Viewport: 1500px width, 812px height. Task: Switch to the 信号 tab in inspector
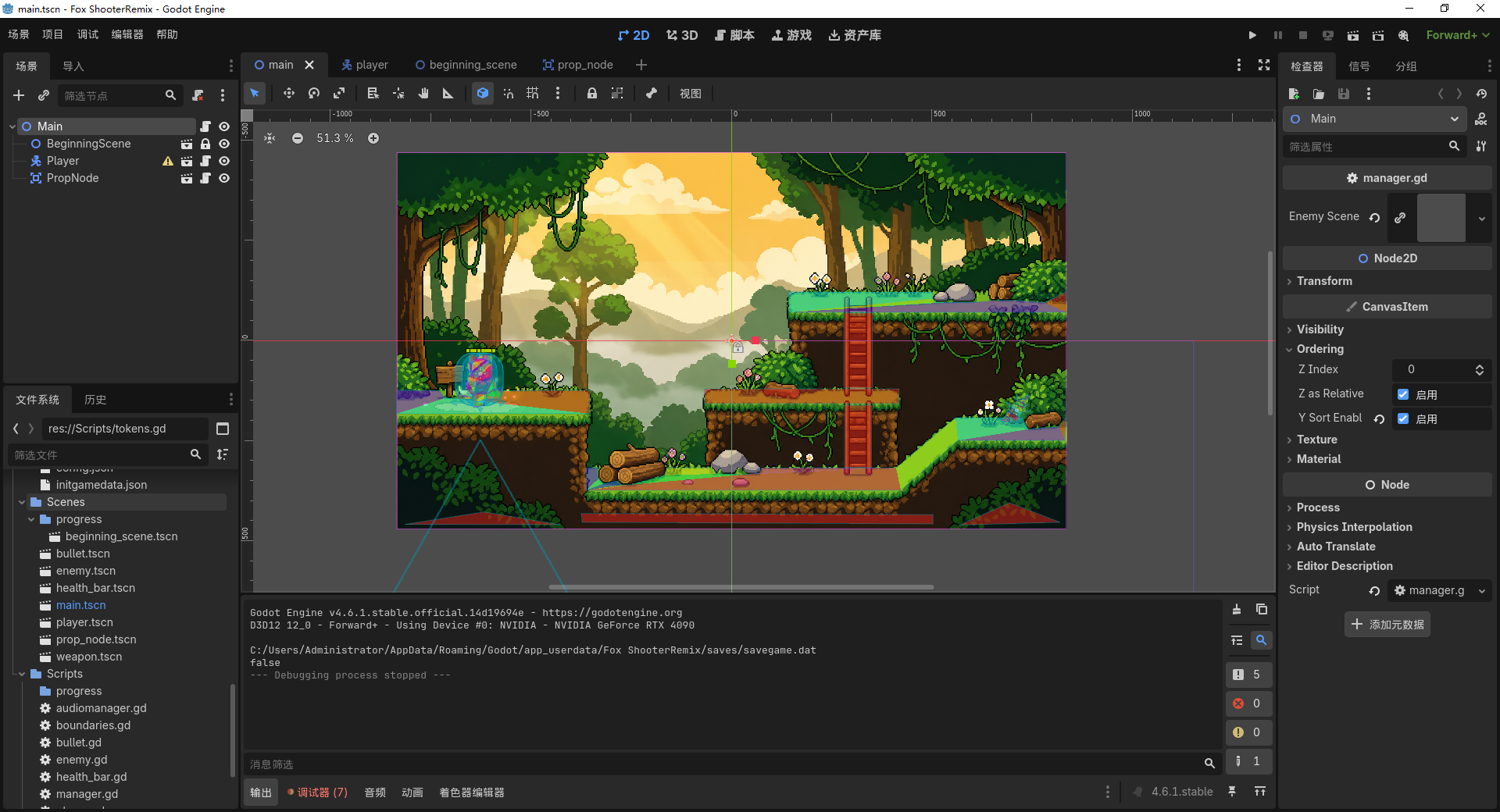point(1359,66)
